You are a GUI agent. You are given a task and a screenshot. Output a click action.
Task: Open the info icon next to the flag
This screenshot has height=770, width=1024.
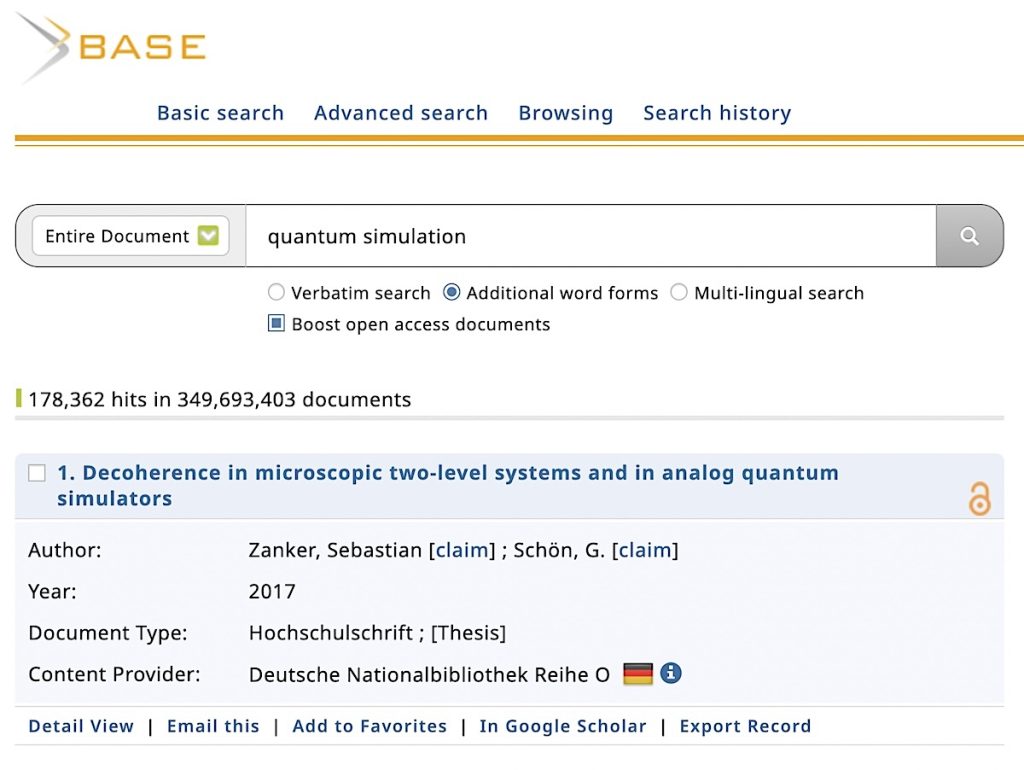click(x=671, y=674)
